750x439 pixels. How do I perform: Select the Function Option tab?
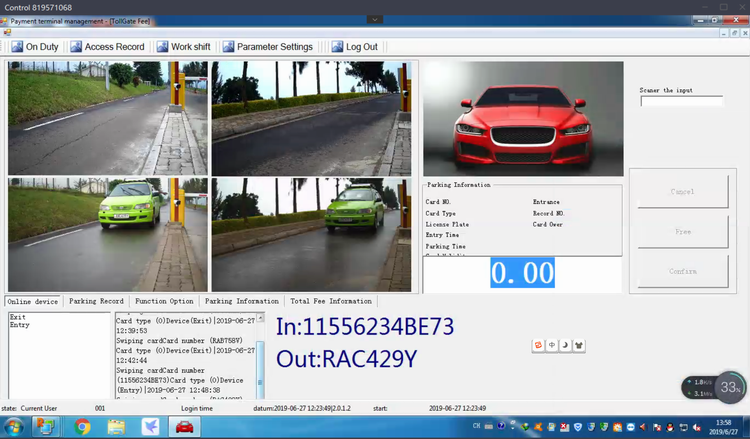click(x=165, y=301)
